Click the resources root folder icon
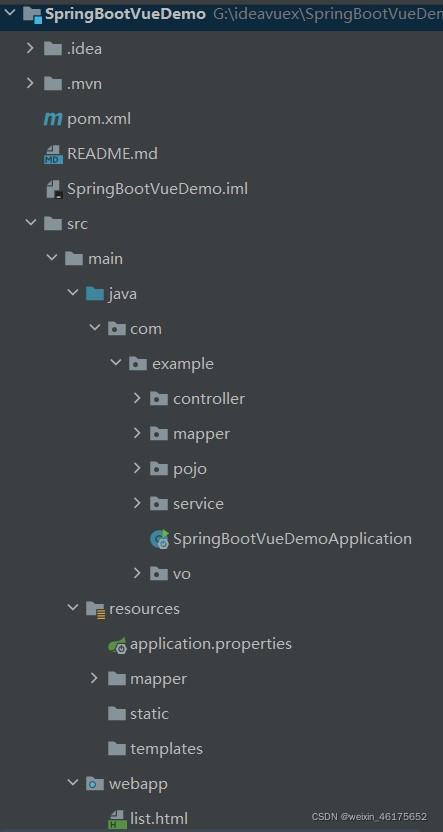This screenshot has height=832, width=443. (95, 609)
